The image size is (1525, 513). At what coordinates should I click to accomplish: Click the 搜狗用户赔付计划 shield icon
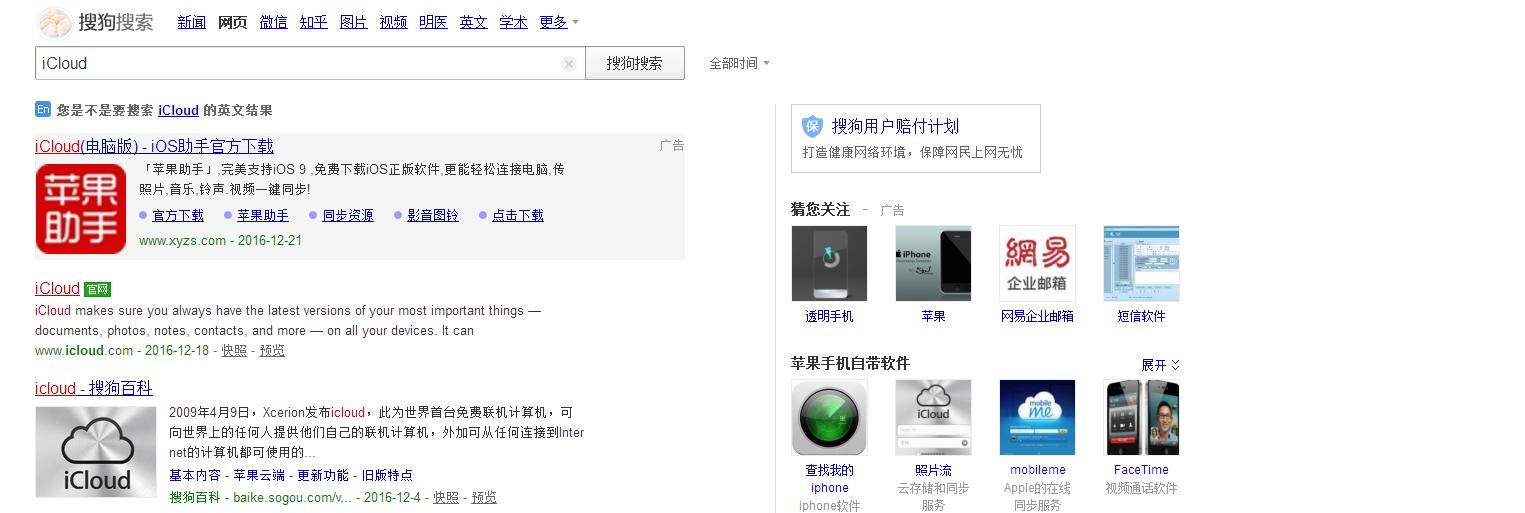[813, 126]
